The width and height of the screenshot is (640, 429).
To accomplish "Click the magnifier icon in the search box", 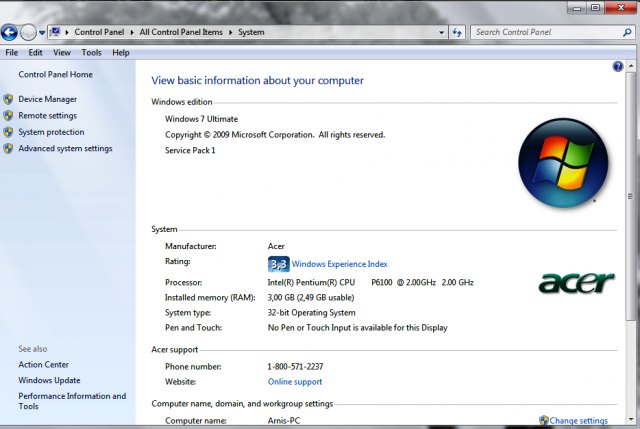I will pos(626,32).
